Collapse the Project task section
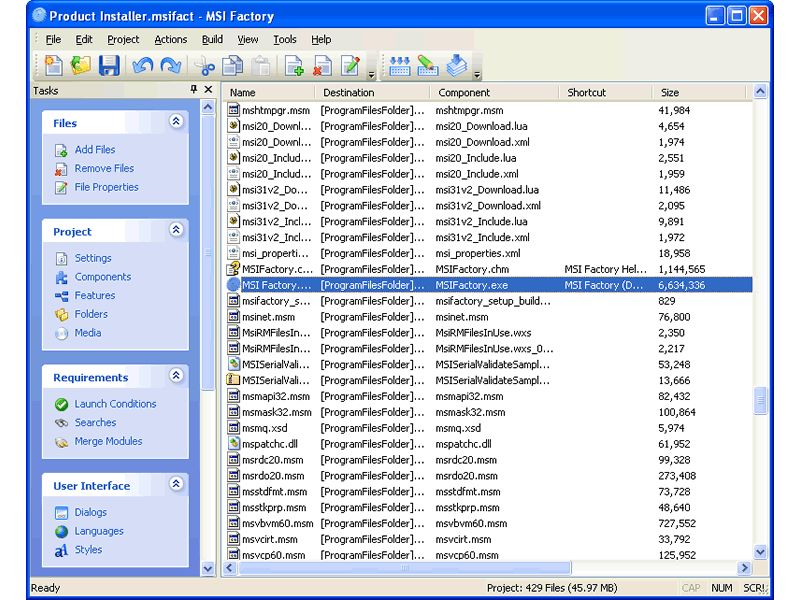800x600 pixels. click(x=176, y=230)
